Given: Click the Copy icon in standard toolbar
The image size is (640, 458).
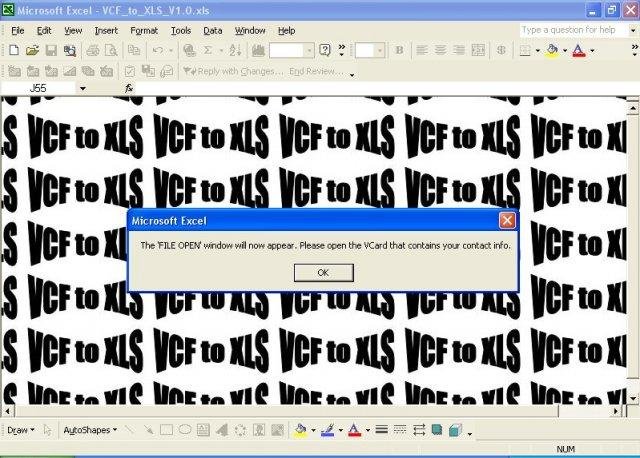Looking at the screenshot, I should point(133,50).
